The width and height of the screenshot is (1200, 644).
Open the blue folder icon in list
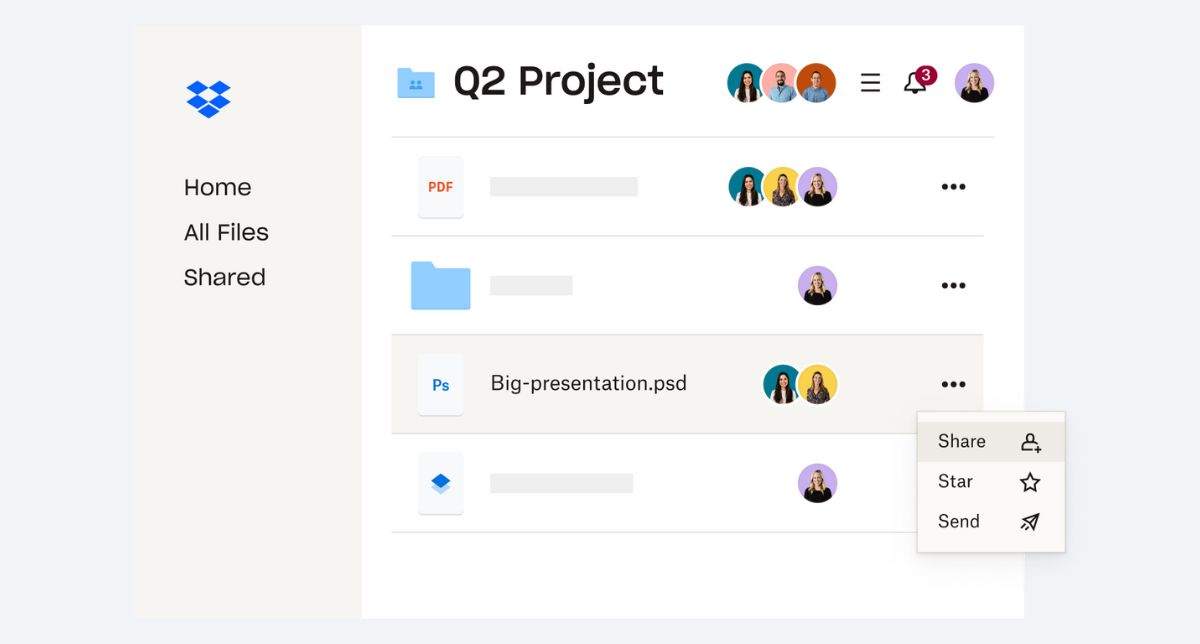pos(440,285)
